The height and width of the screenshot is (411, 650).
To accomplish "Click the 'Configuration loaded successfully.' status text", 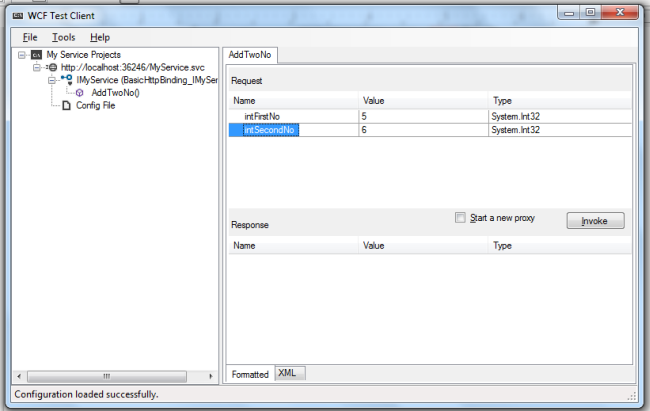I will coord(86,394).
